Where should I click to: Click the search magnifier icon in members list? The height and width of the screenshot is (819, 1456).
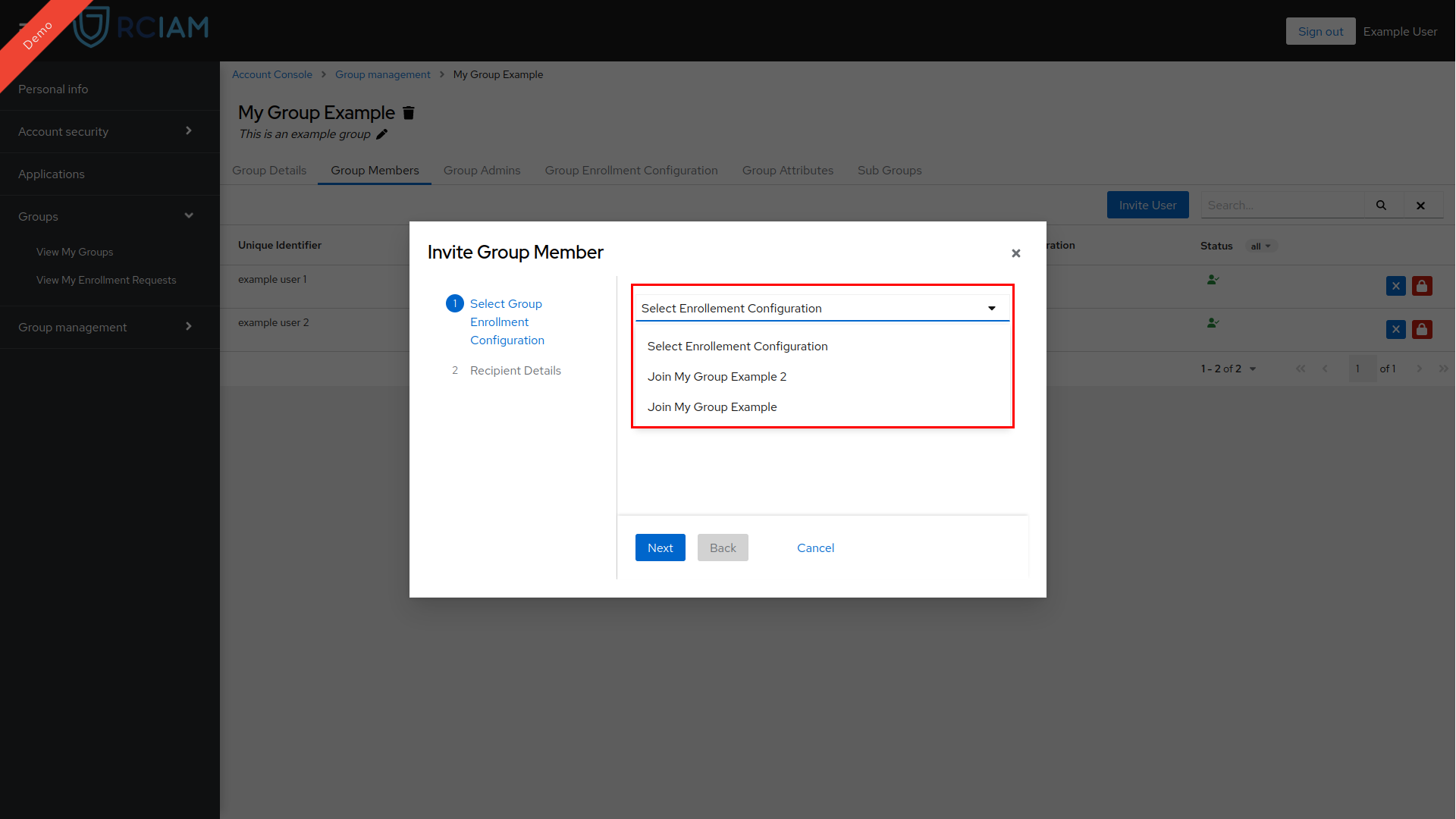coord(1382,205)
